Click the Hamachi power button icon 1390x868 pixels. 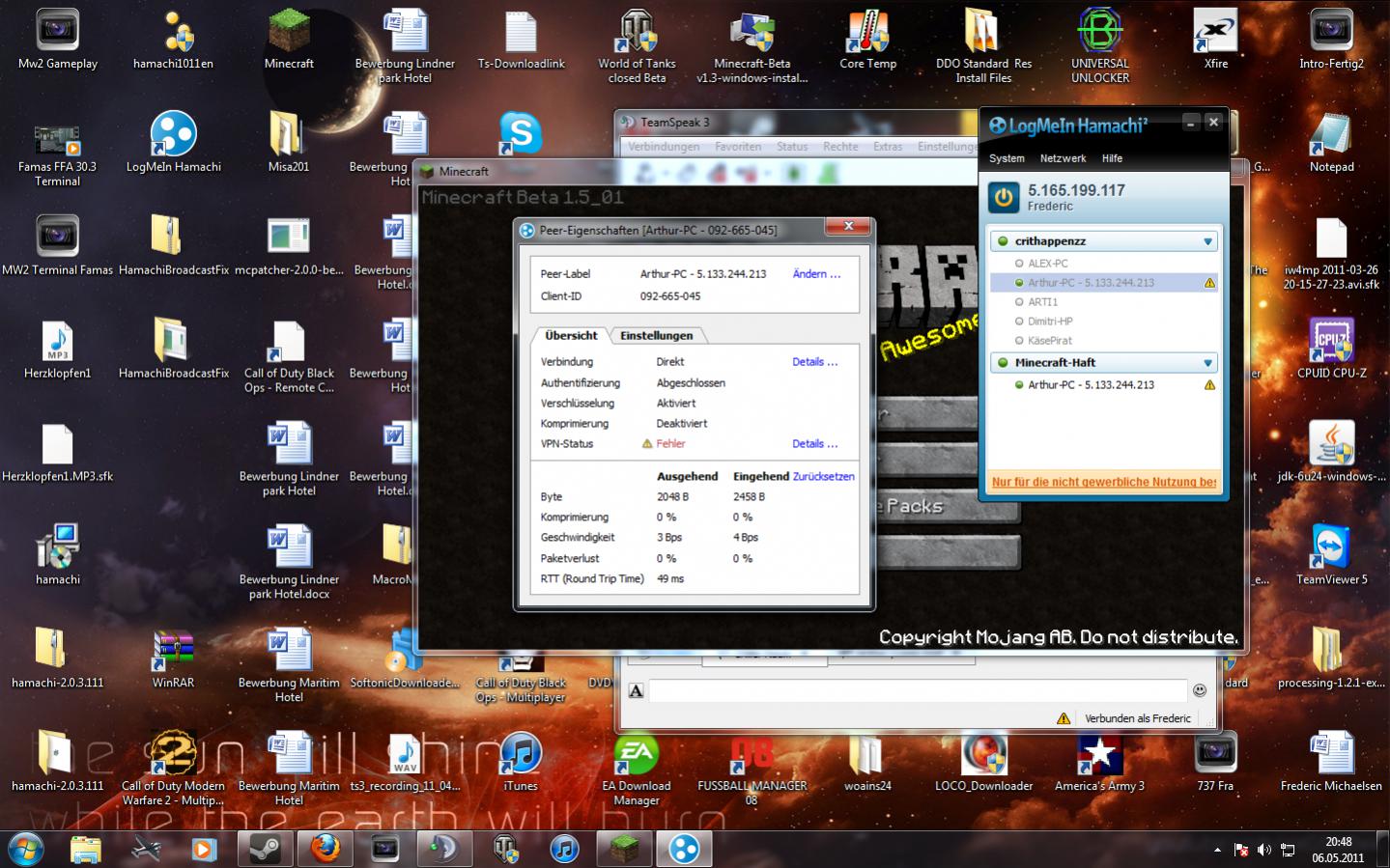point(1004,198)
